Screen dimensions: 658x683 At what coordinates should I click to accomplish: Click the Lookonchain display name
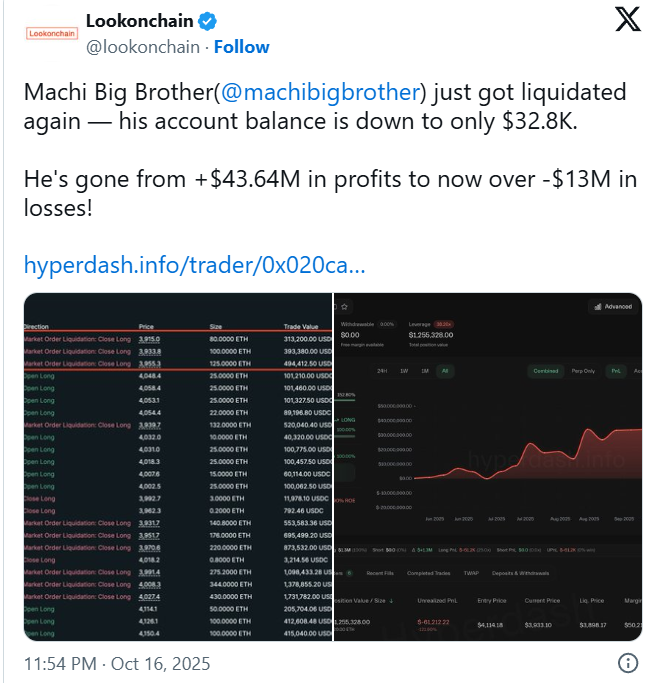pos(137,21)
